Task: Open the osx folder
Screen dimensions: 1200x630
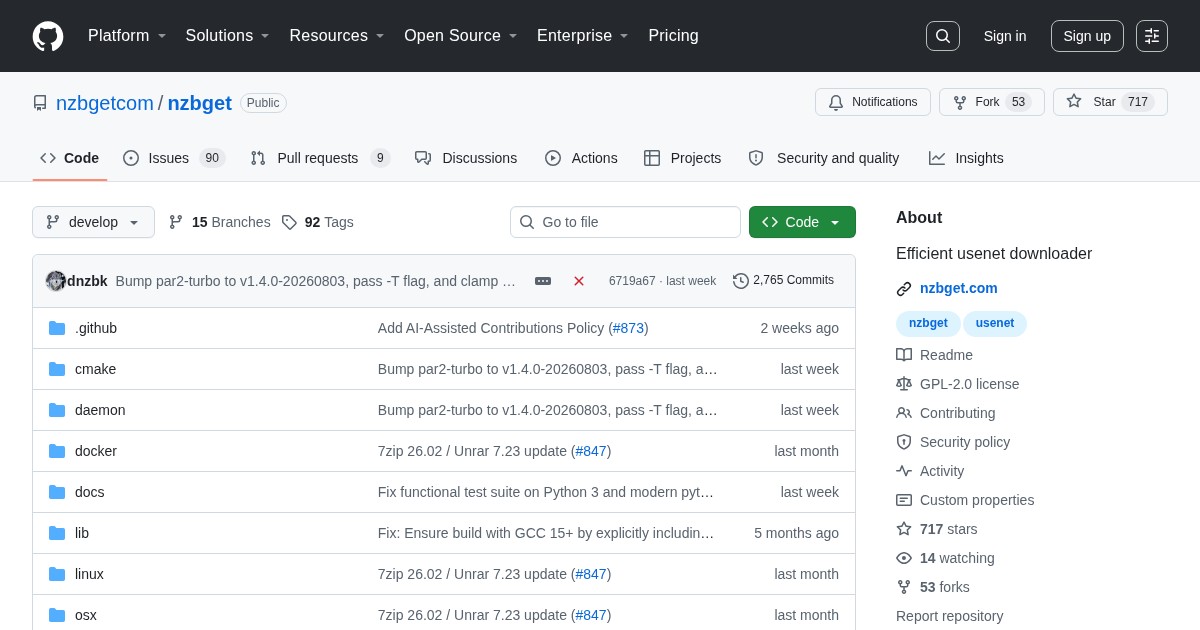Action: 86,615
